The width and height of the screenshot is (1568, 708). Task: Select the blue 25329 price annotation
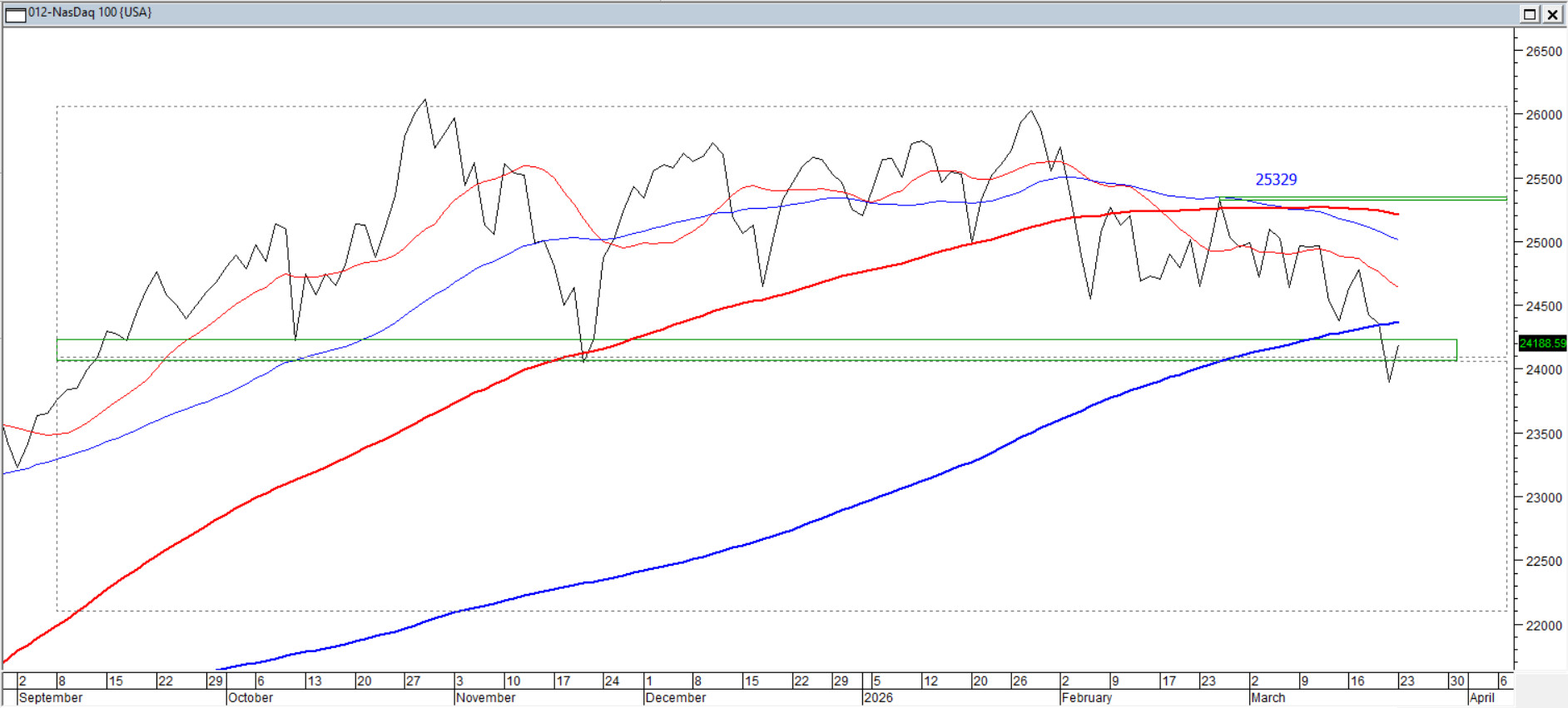[1275, 180]
